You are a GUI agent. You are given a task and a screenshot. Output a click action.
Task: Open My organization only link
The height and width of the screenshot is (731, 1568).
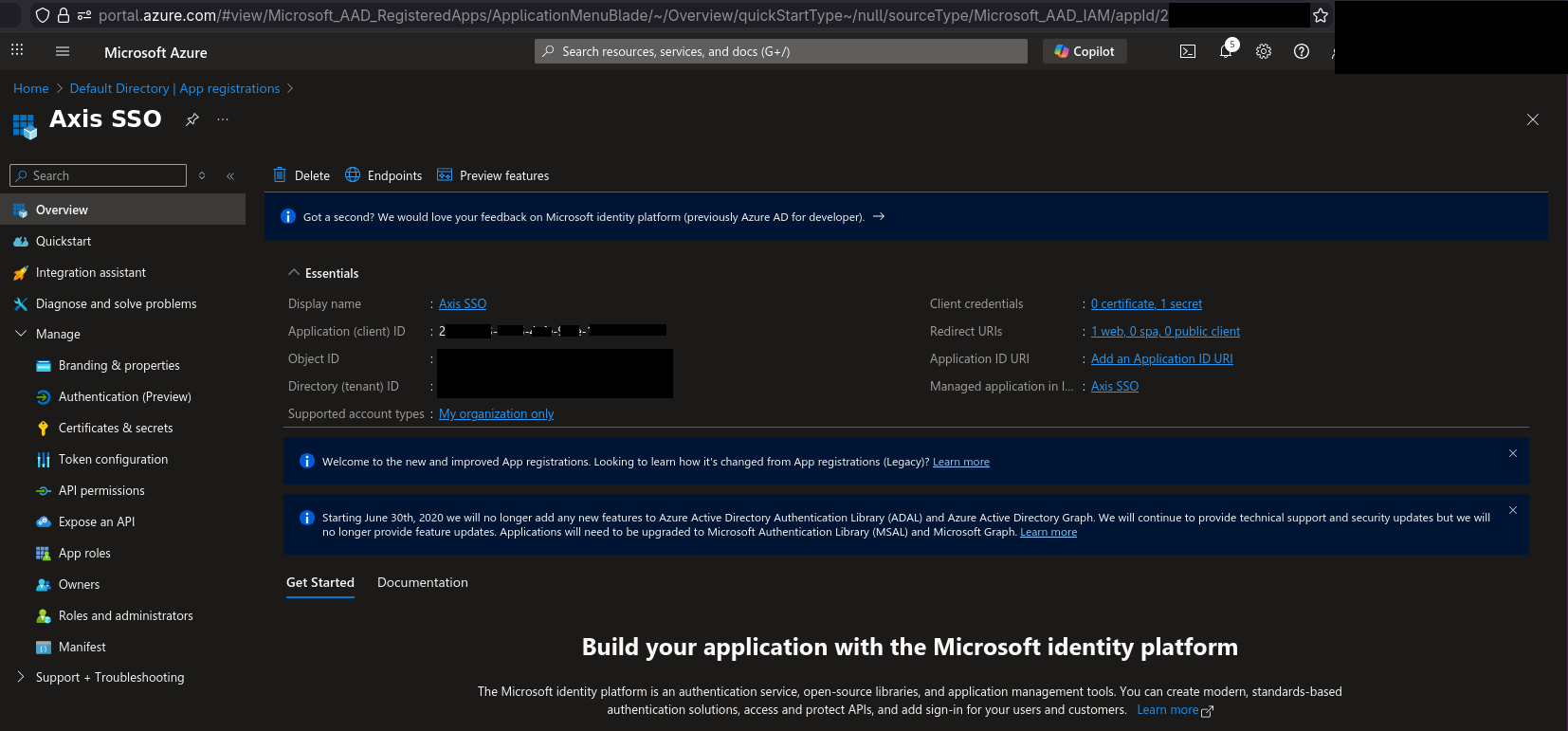coord(496,413)
